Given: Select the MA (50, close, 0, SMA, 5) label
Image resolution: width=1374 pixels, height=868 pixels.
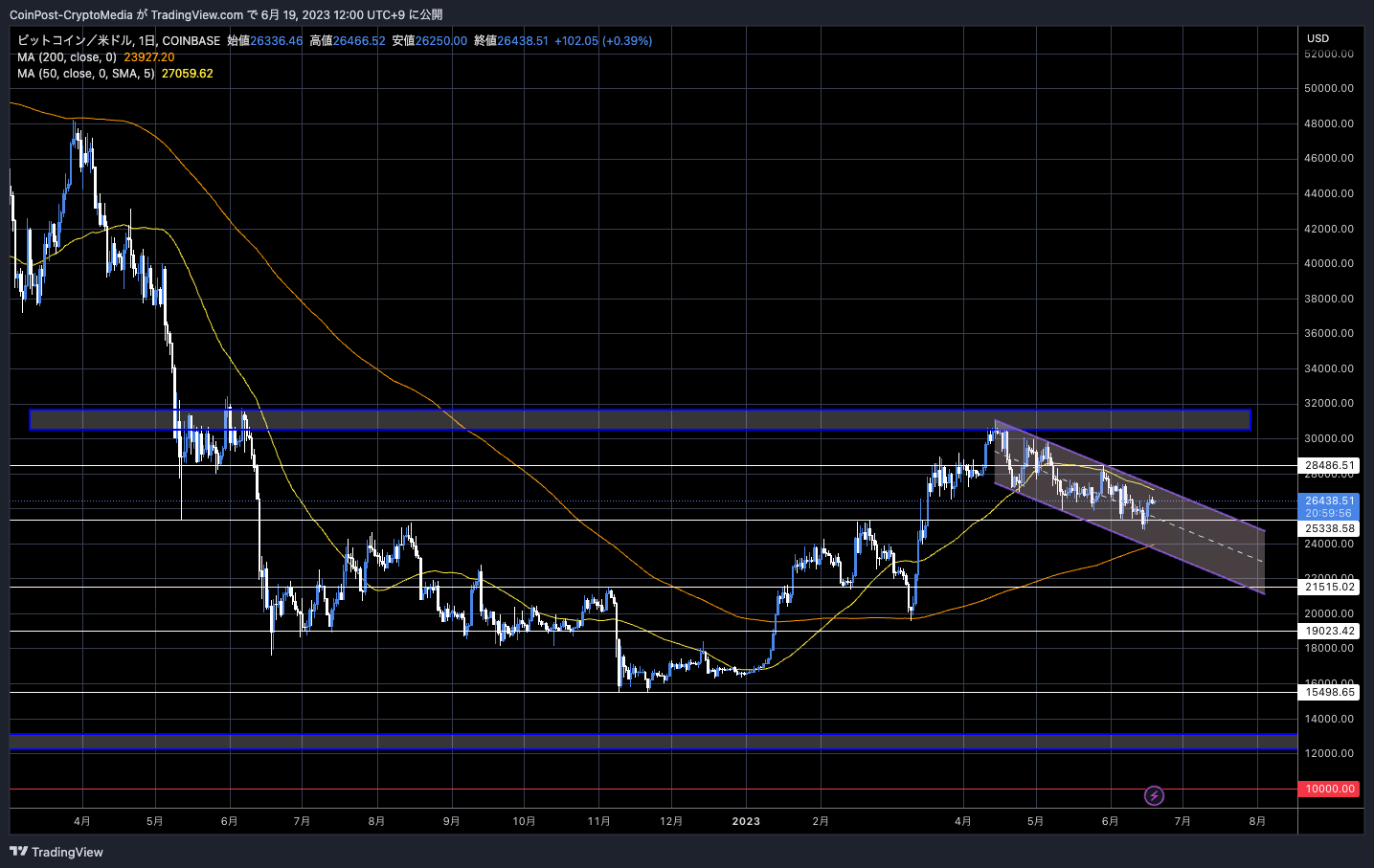Looking at the screenshot, I should click(x=85, y=74).
